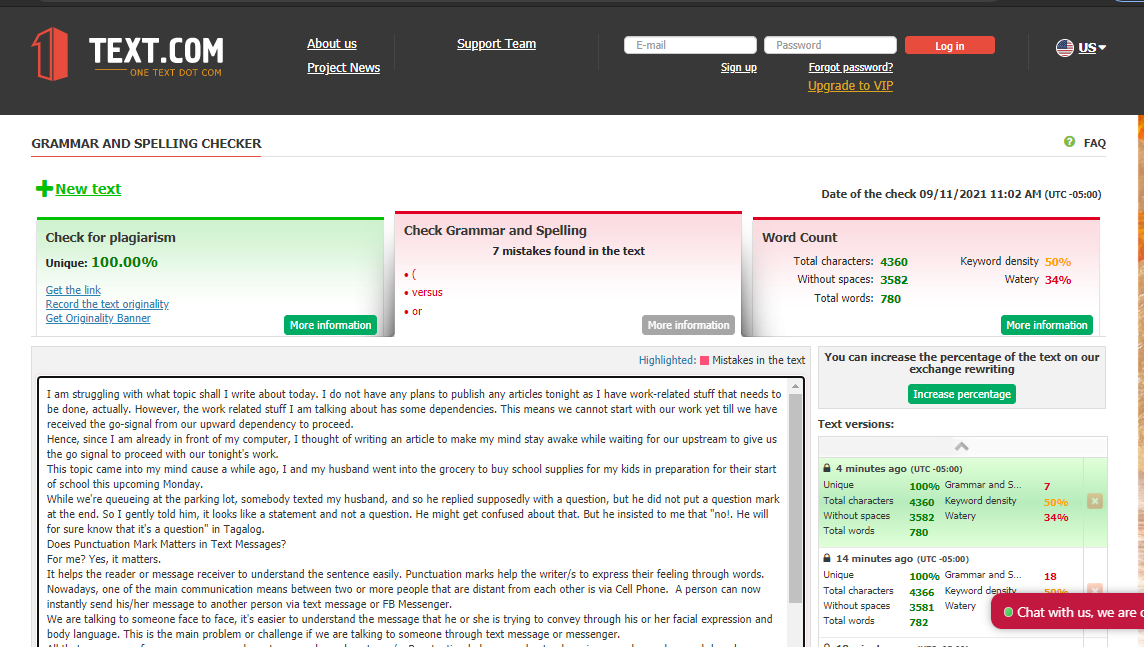Click the text area scrollbar up arrow
The image size is (1144, 647).
(795, 387)
